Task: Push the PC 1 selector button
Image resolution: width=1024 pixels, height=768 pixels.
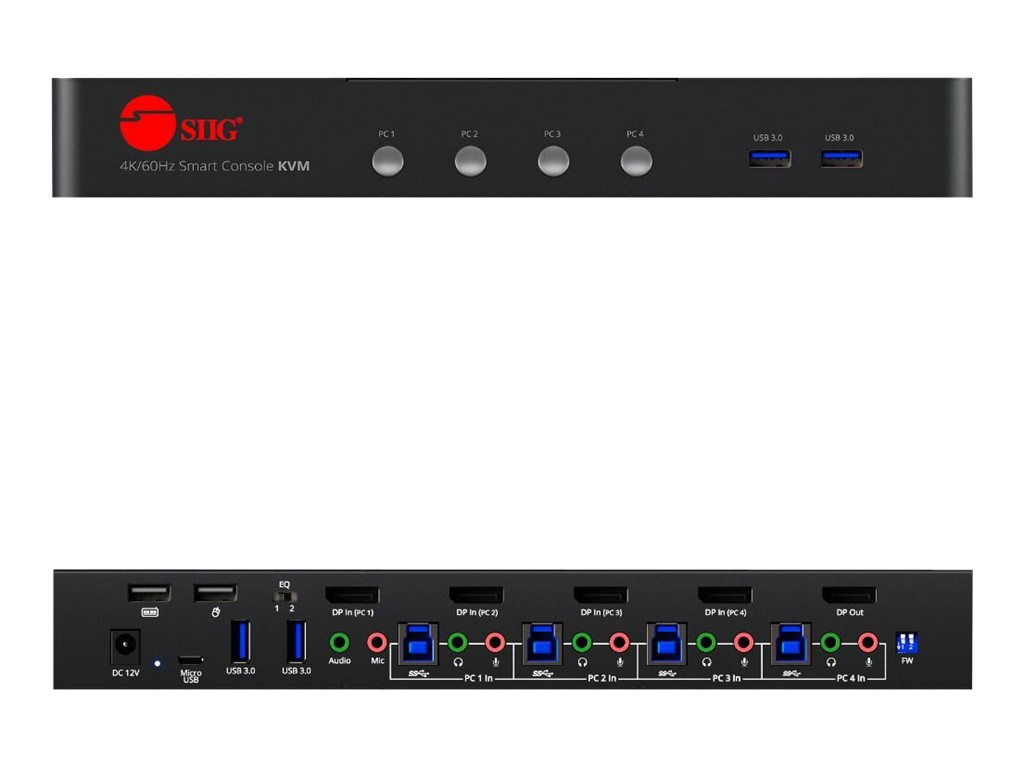Action: coord(387,161)
